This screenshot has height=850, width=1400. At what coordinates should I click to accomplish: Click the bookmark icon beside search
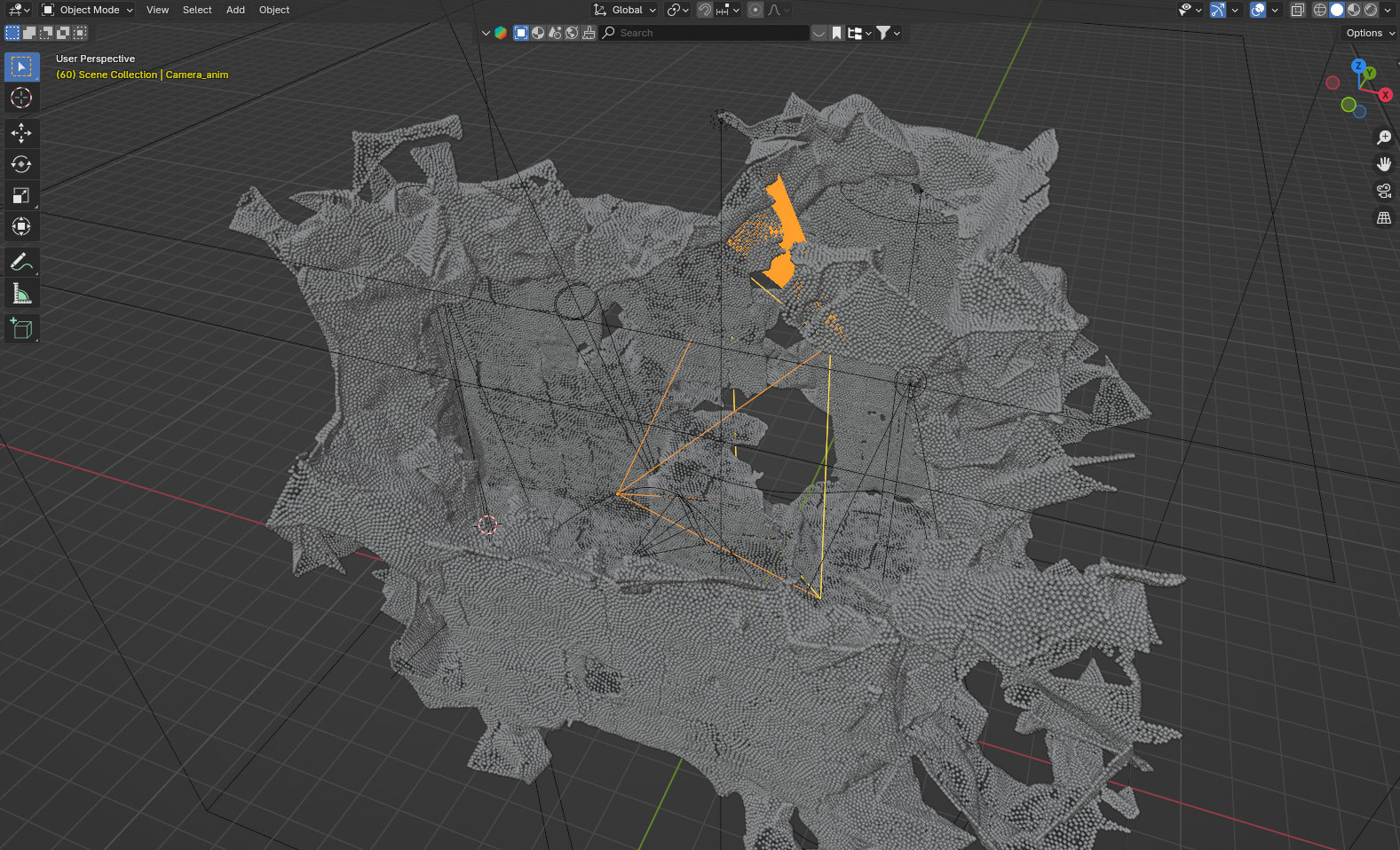[836, 33]
